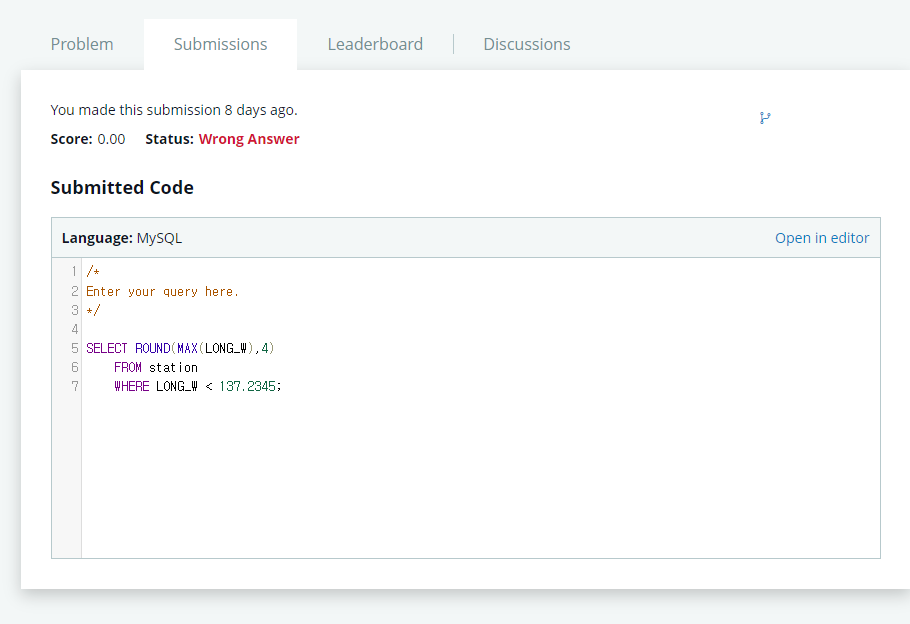
Task: Click the 'FROM station' code line
Action: coord(156,367)
